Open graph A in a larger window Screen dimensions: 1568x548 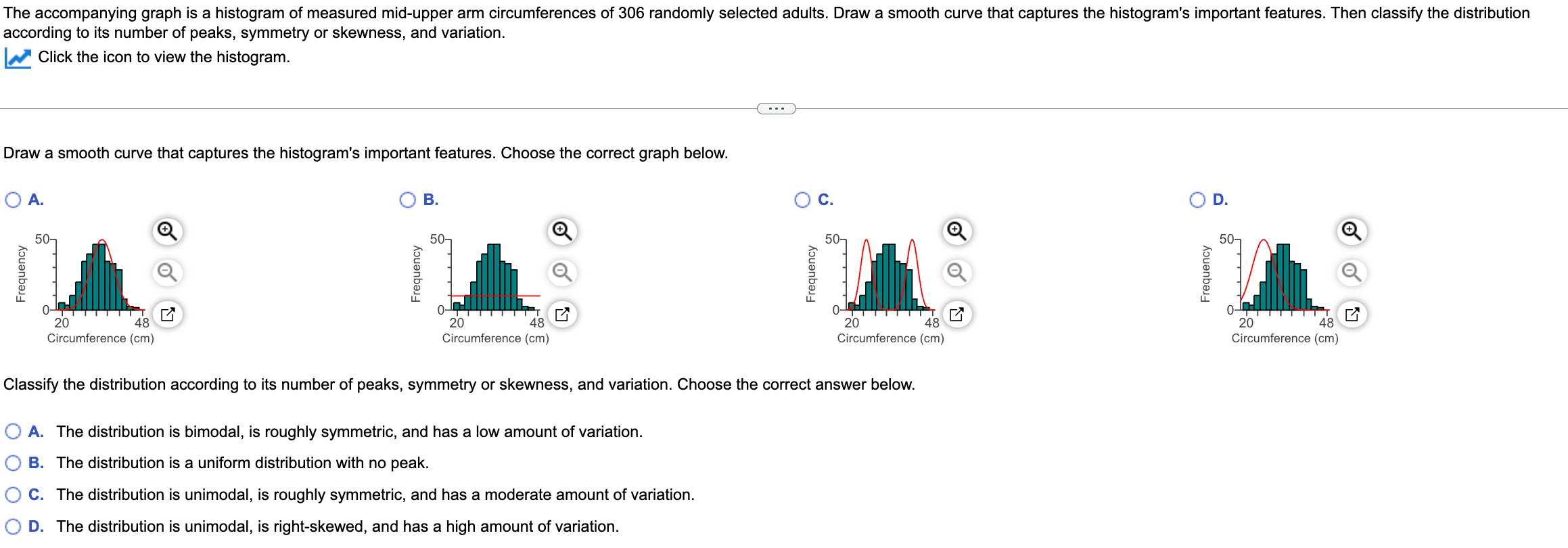coord(167,314)
